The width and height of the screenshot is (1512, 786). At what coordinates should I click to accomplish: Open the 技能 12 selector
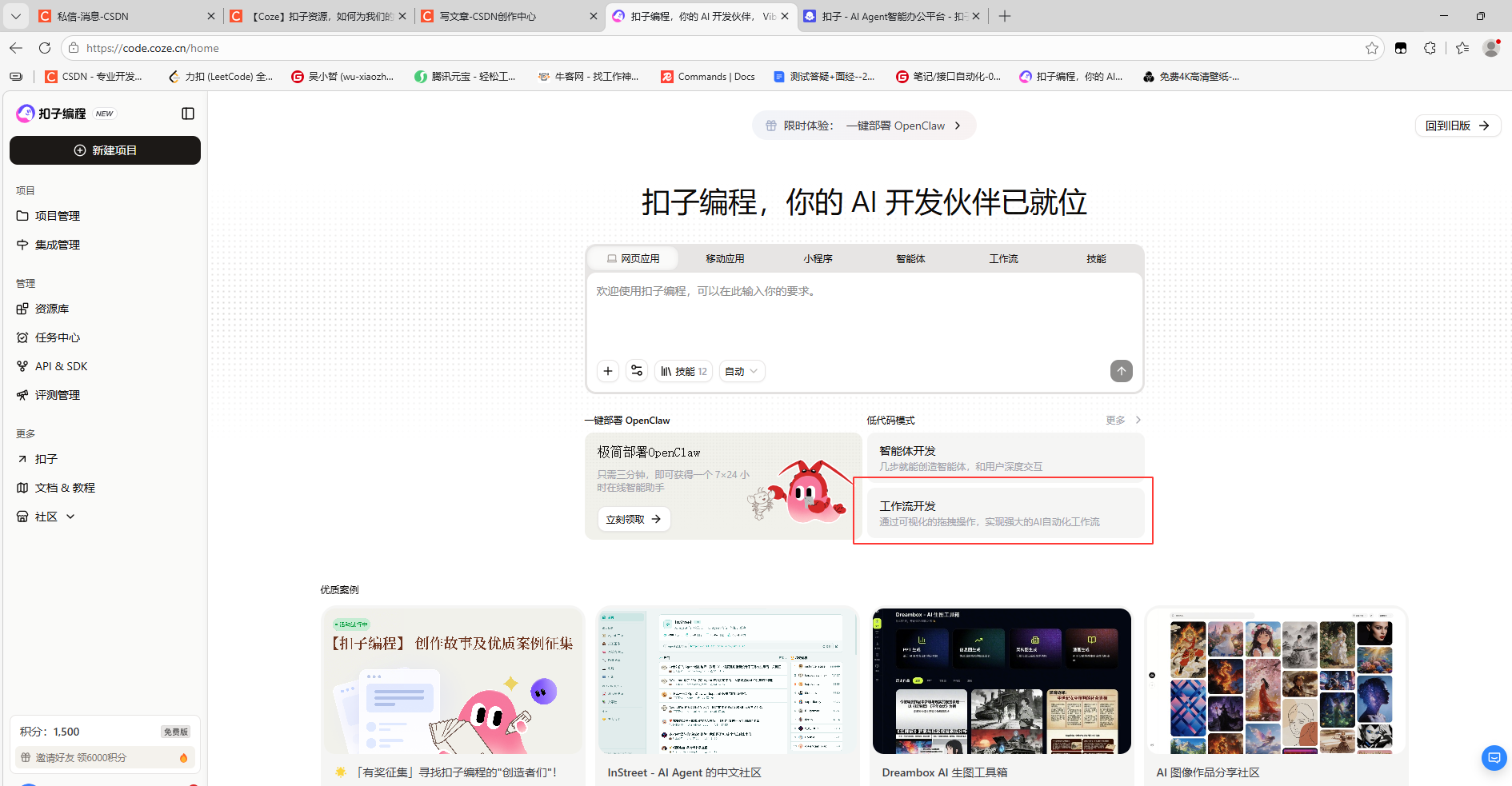[684, 371]
